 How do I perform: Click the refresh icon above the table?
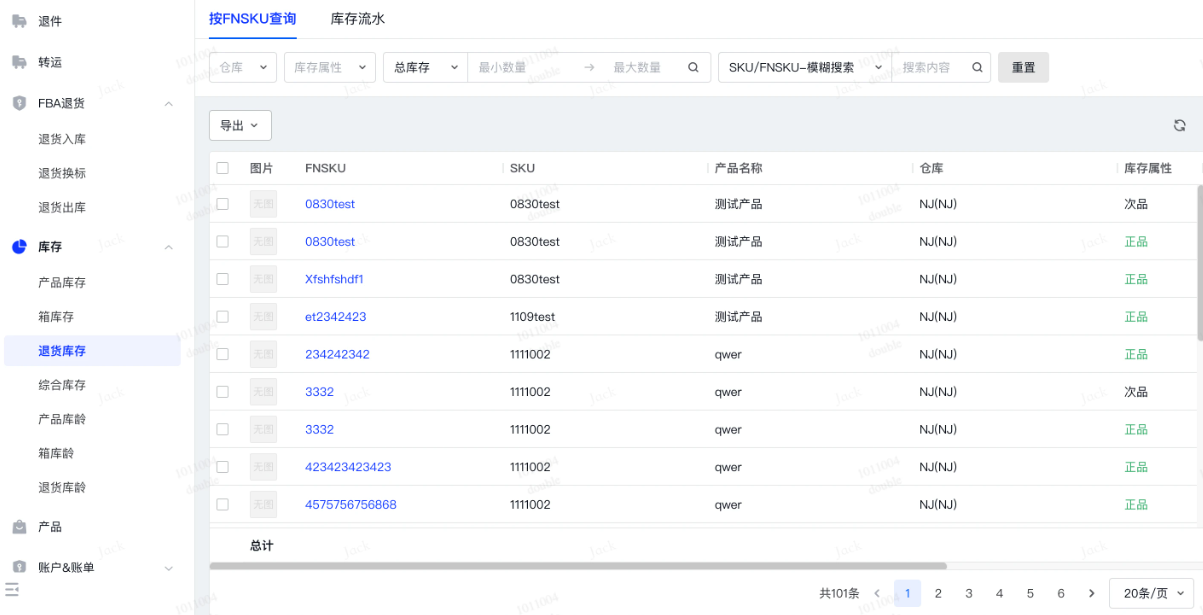pyautogui.click(x=1180, y=125)
